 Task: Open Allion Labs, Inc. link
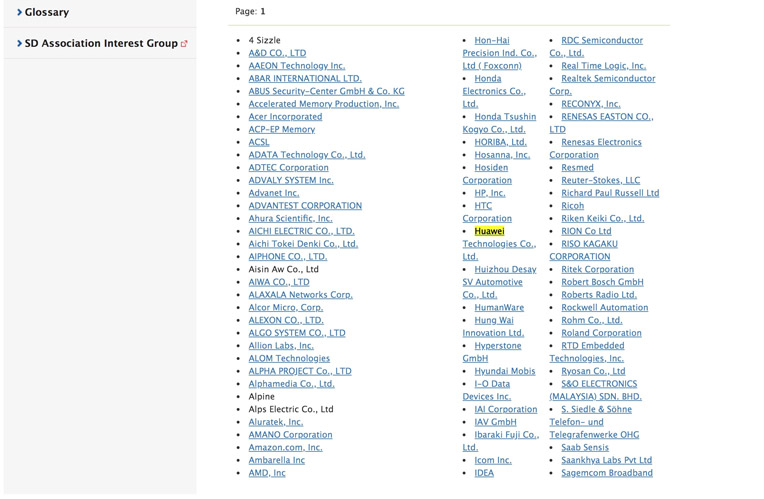281,345
